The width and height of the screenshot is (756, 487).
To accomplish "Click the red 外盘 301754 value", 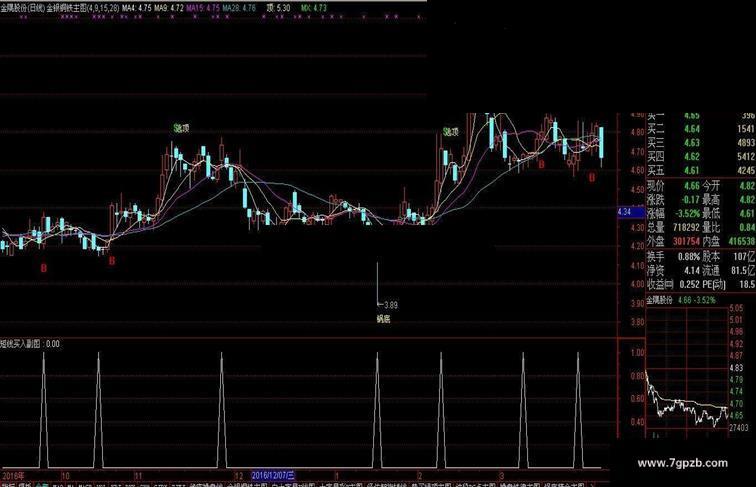I will pos(686,241).
